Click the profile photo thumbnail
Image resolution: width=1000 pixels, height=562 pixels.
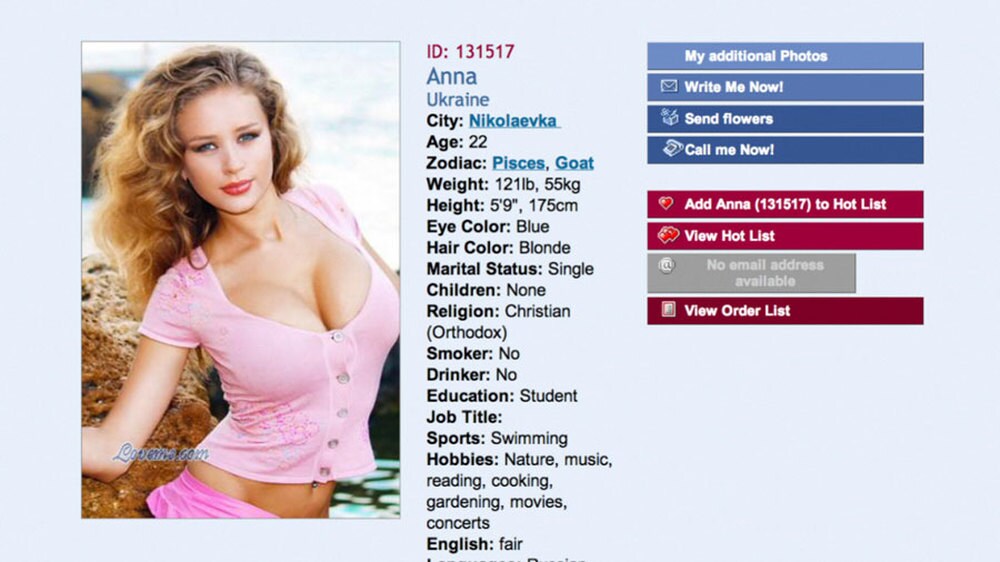(240, 280)
